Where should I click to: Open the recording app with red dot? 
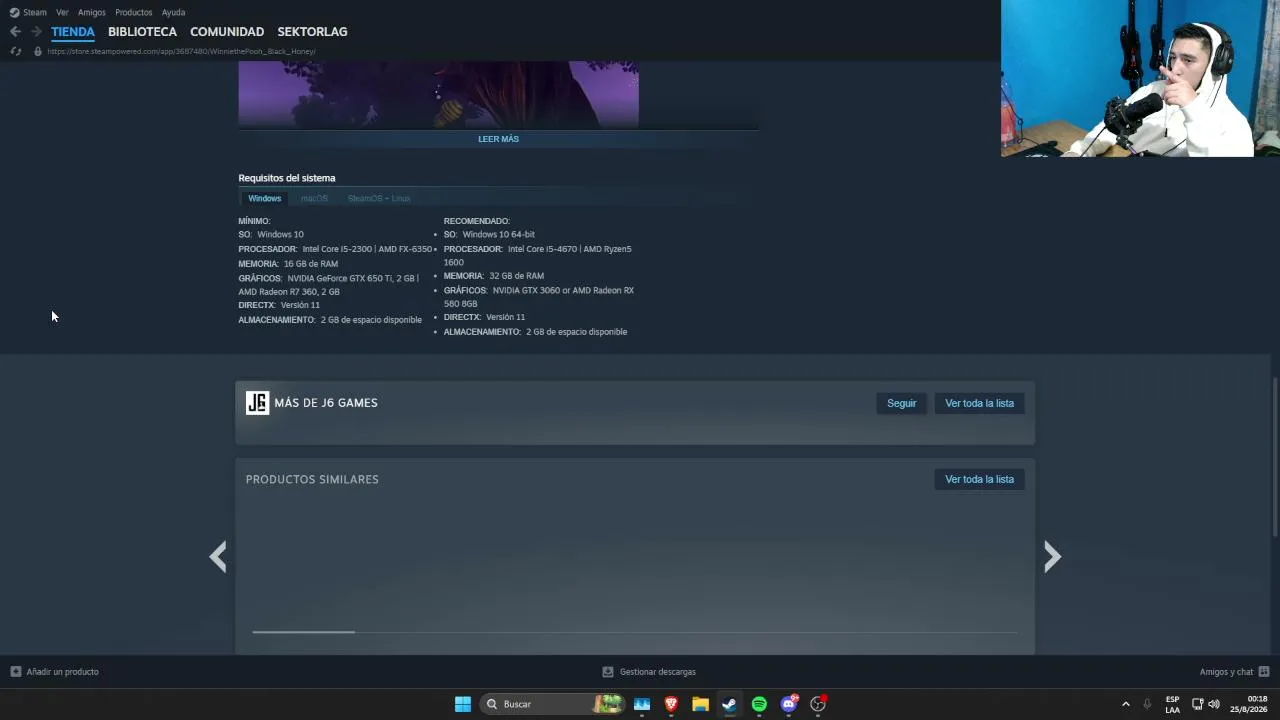[x=818, y=704]
